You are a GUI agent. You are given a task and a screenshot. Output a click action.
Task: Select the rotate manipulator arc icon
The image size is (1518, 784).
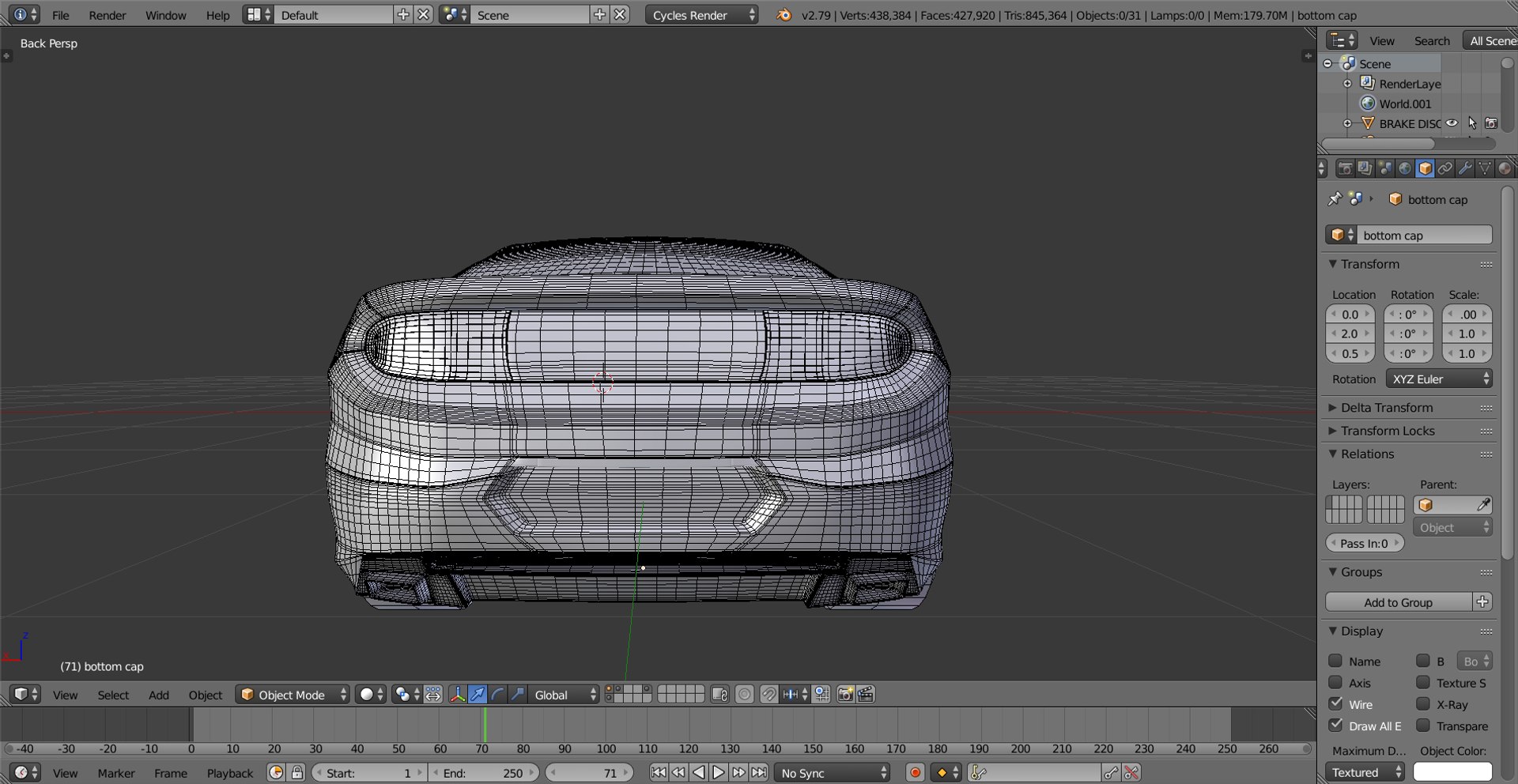497,695
